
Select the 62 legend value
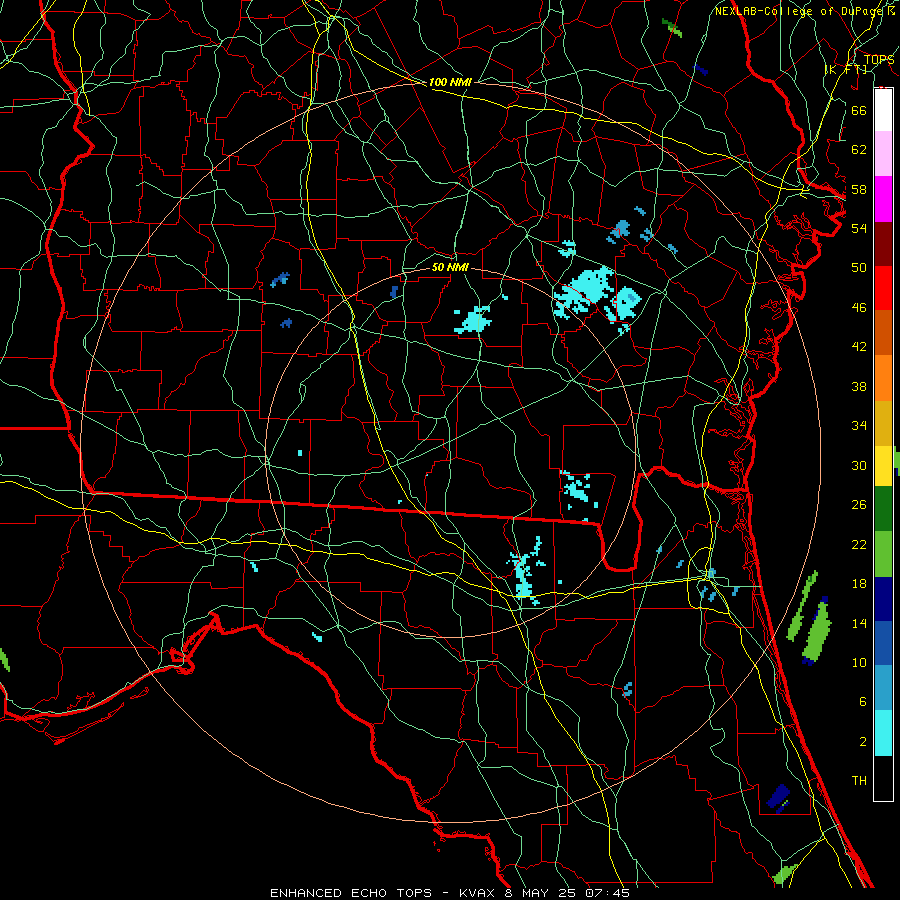(x=859, y=150)
